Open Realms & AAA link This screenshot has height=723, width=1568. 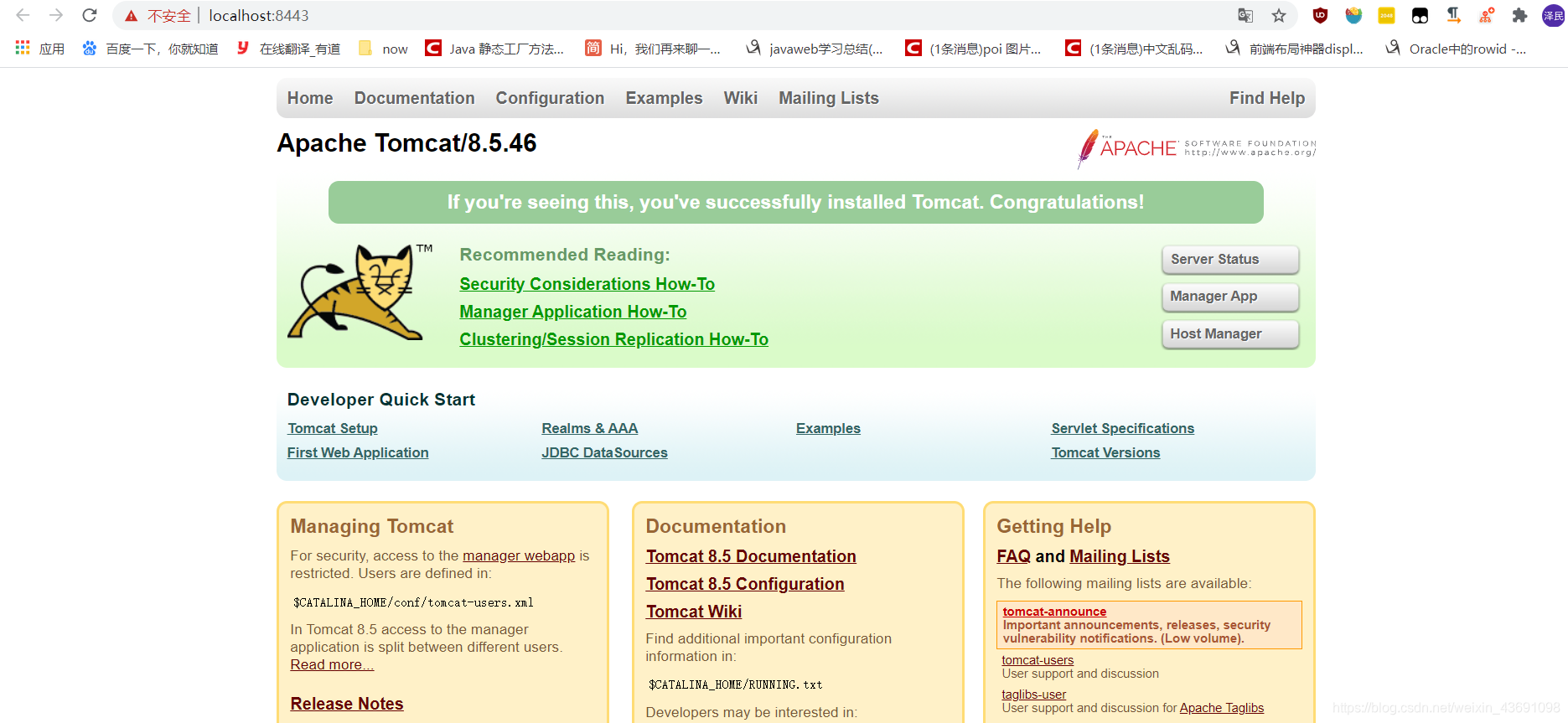point(589,428)
